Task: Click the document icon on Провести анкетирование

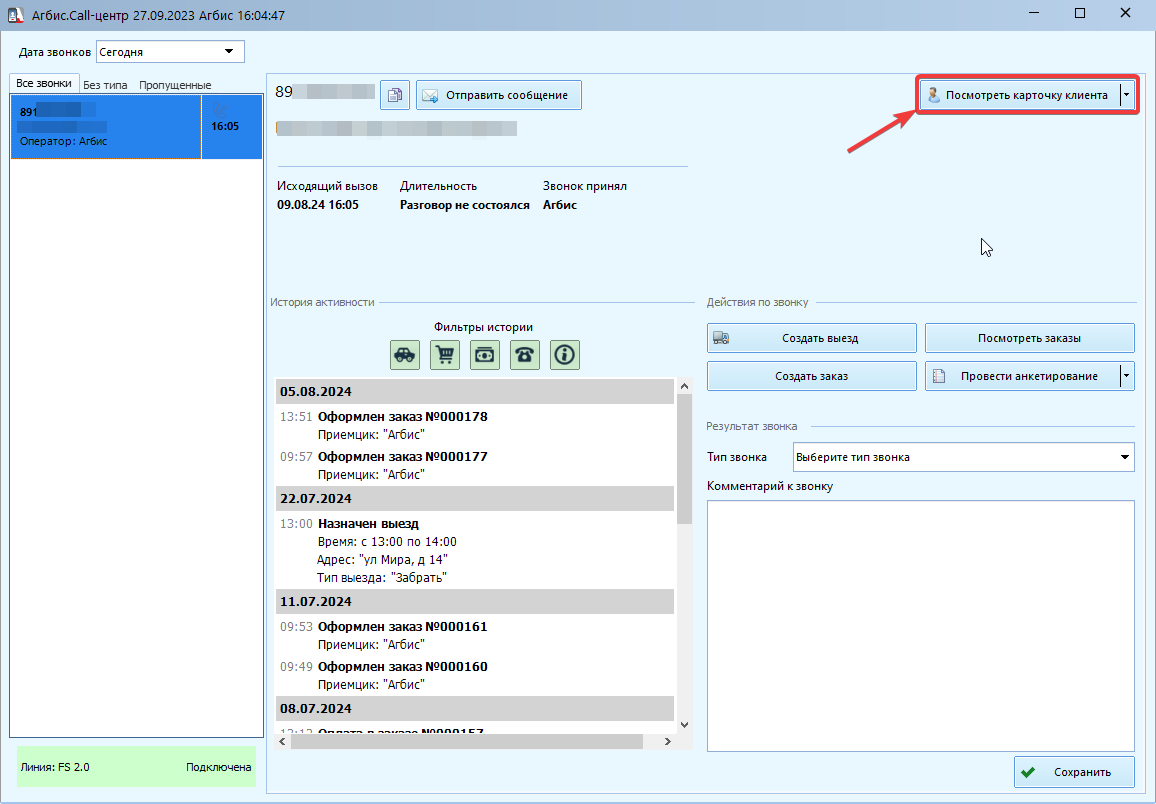Action: (x=939, y=376)
